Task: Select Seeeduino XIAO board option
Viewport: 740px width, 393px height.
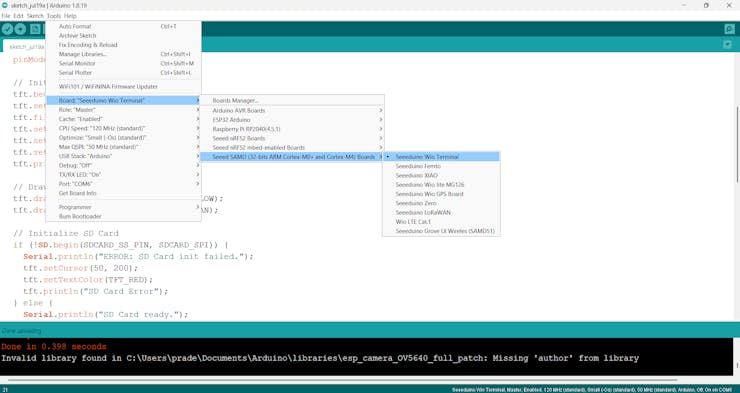Action: click(441, 176)
